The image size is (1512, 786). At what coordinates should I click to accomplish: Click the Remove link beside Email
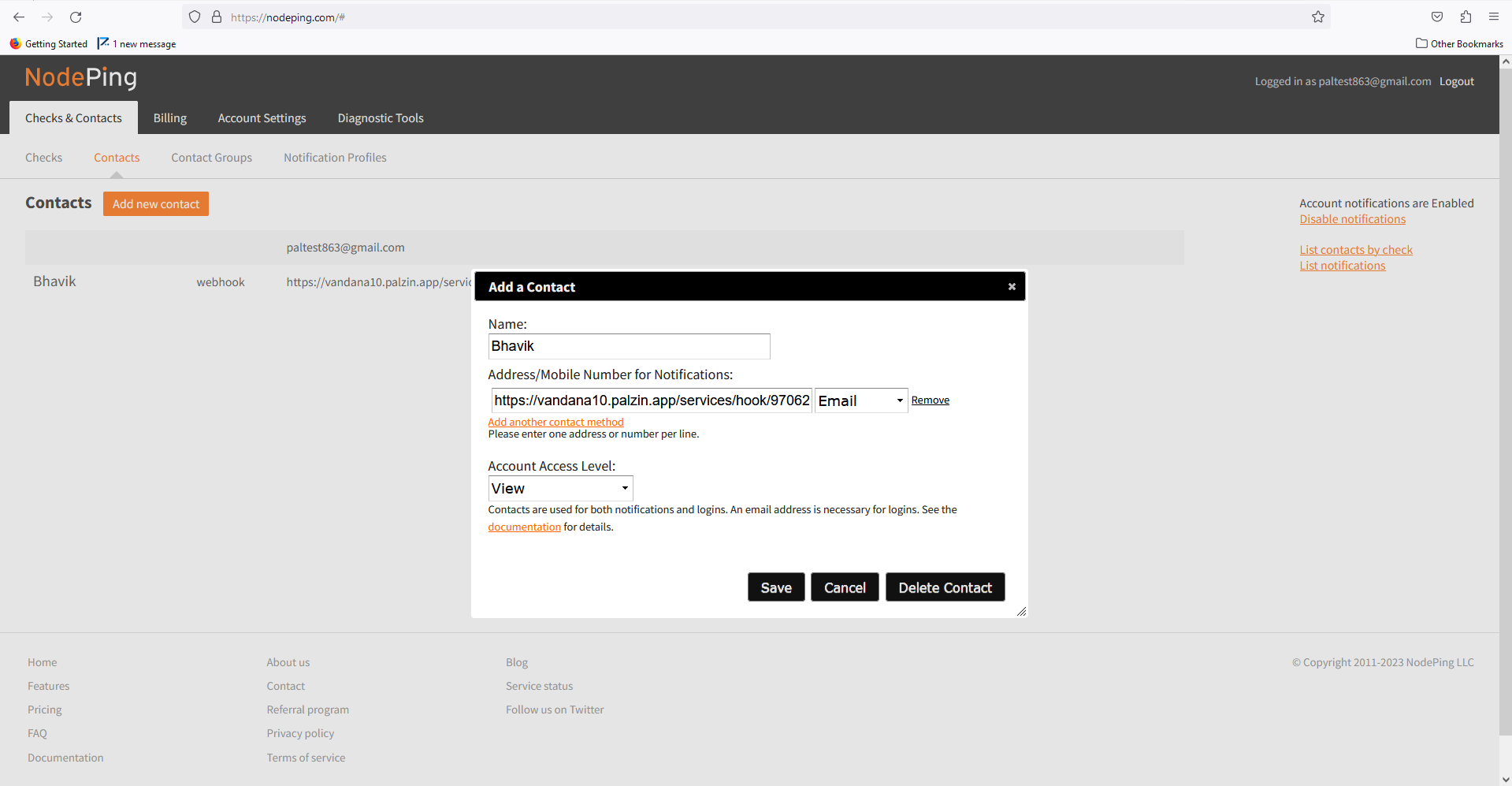[931, 400]
